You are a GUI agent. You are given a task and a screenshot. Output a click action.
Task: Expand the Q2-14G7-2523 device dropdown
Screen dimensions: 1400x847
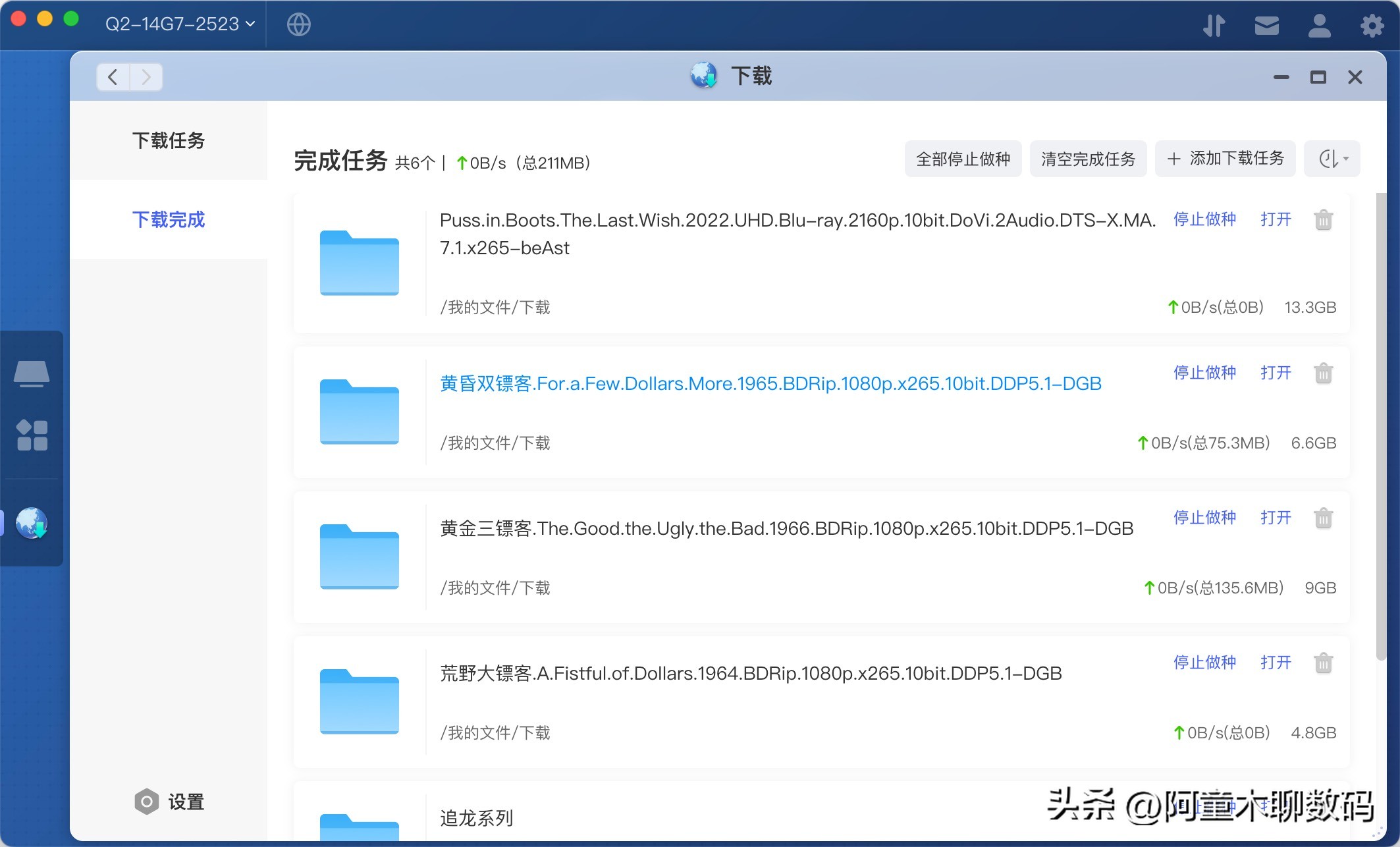pos(180,24)
